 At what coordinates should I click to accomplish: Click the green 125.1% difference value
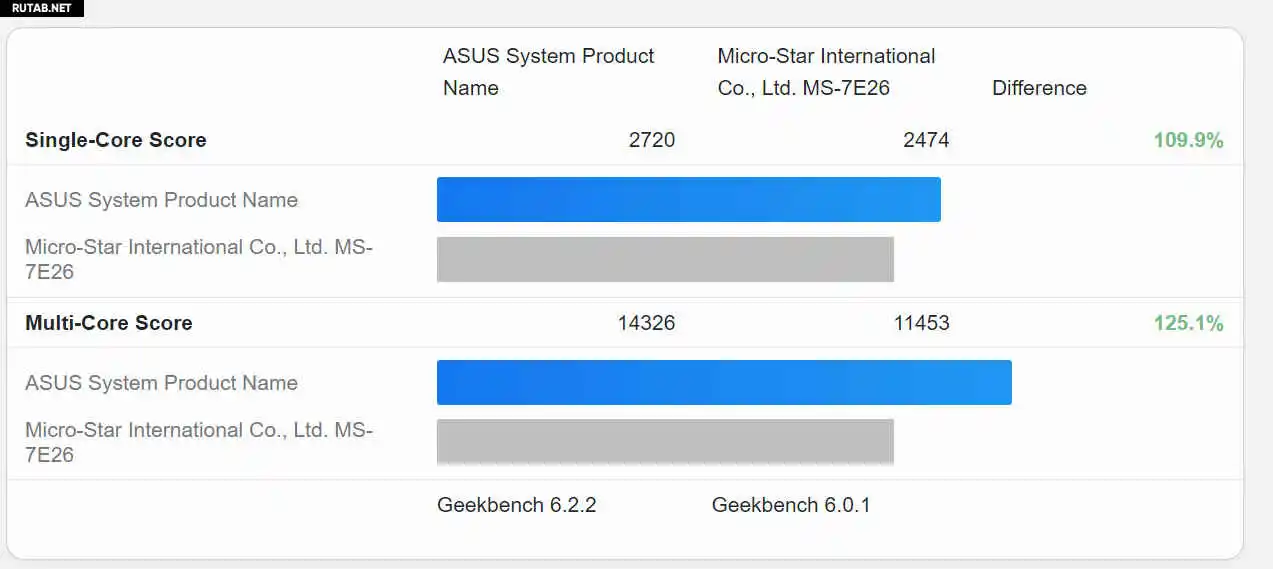(1188, 323)
